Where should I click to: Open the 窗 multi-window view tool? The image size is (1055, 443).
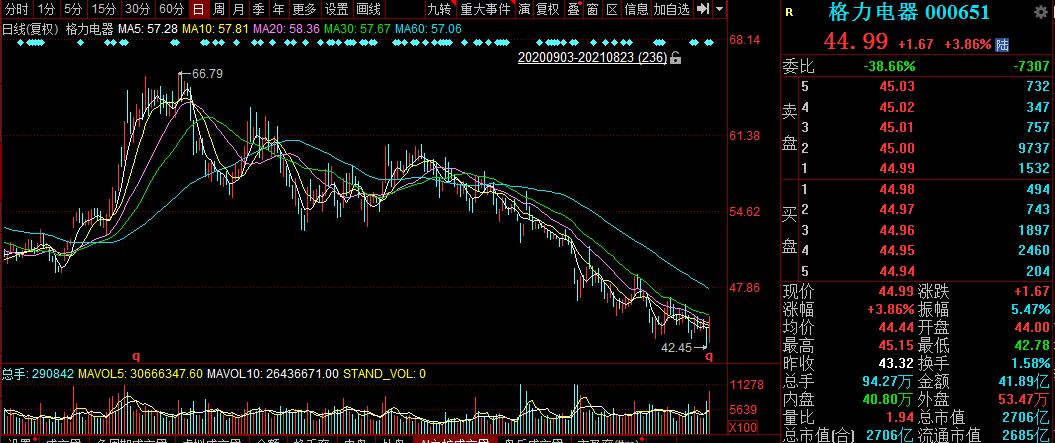(592, 9)
